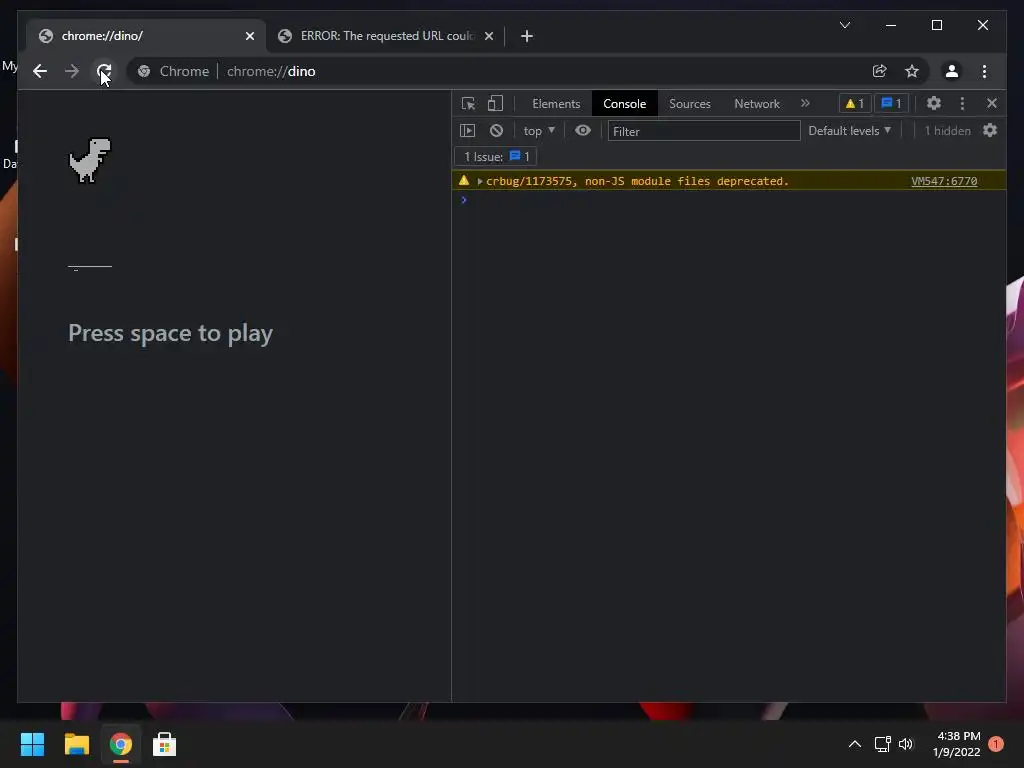Open the Chrome profile avatar menu
Screen dimensions: 1024x768
[x=952, y=71]
